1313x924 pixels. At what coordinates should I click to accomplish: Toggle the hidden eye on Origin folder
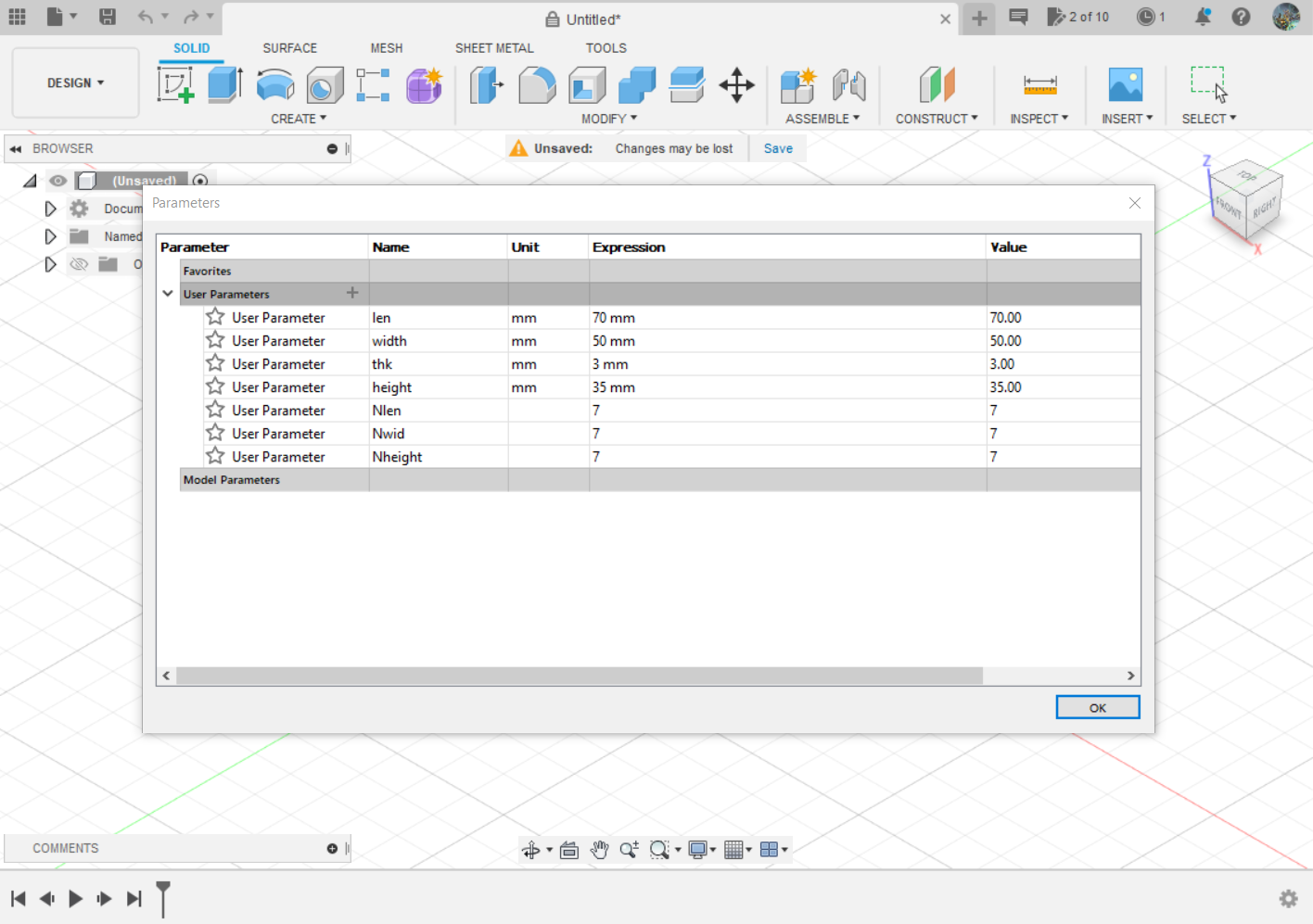click(79, 264)
